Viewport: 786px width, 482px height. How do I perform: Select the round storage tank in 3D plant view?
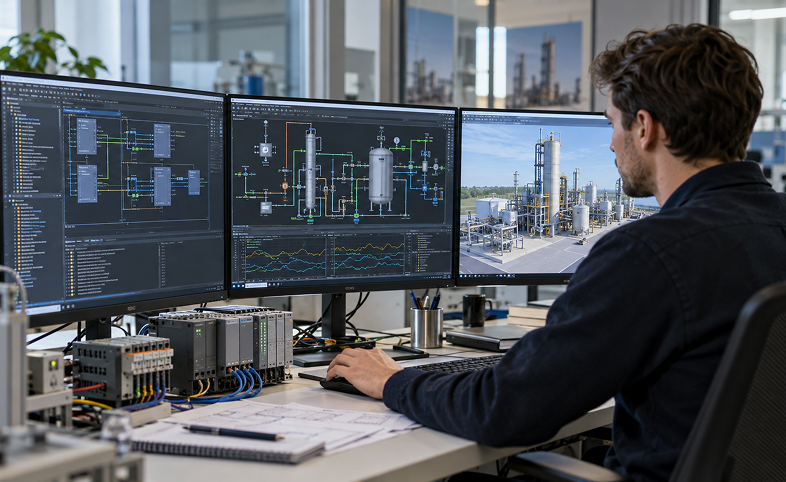click(x=581, y=219)
